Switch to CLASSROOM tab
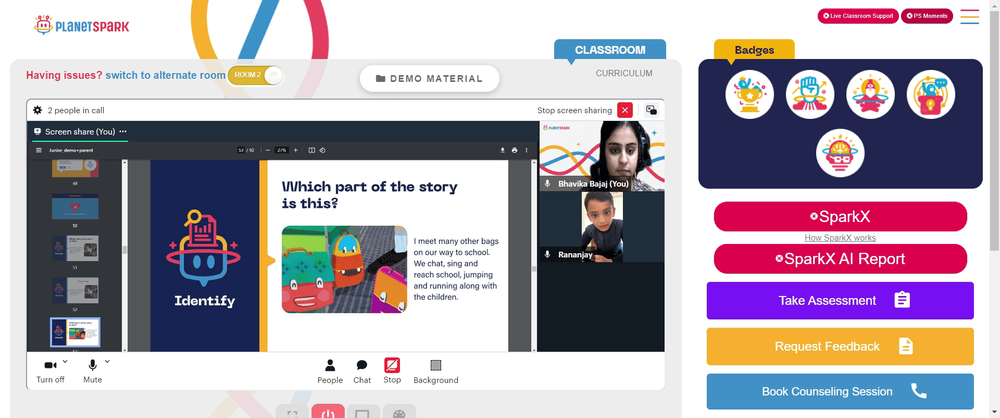The width and height of the screenshot is (1000, 418). pos(610,50)
